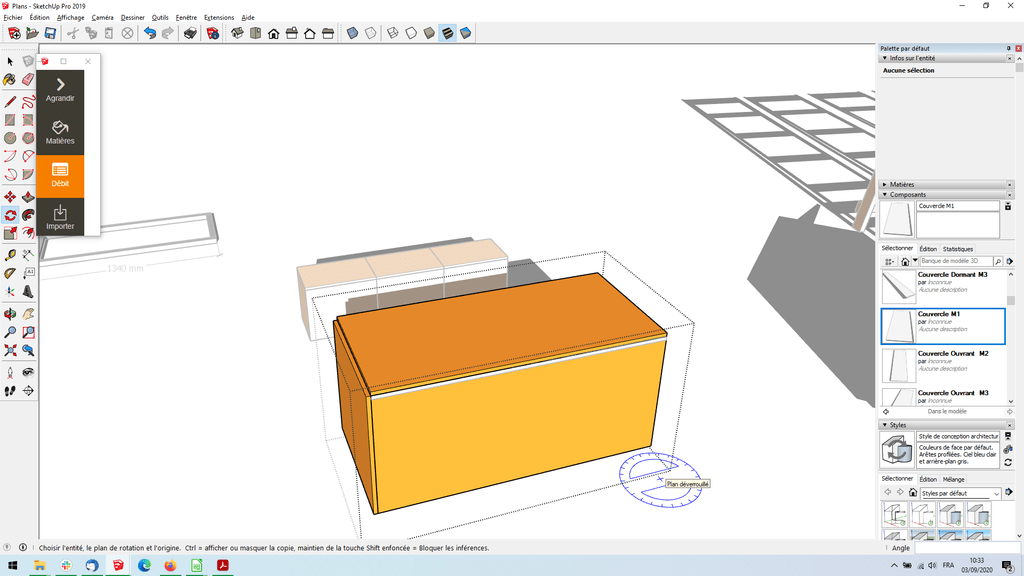1024x576 pixels.
Task: Select the arrow Select tool
Action: [10, 61]
